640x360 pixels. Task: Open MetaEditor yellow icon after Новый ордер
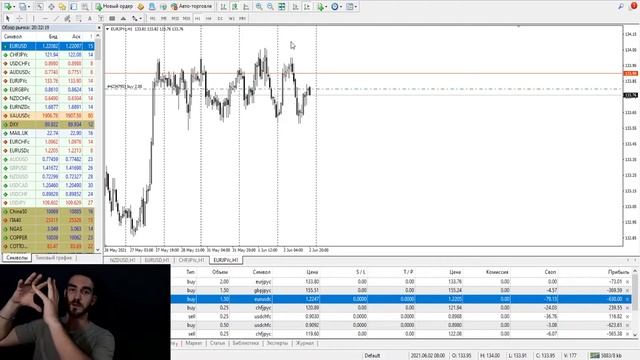(x=141, y=7)
